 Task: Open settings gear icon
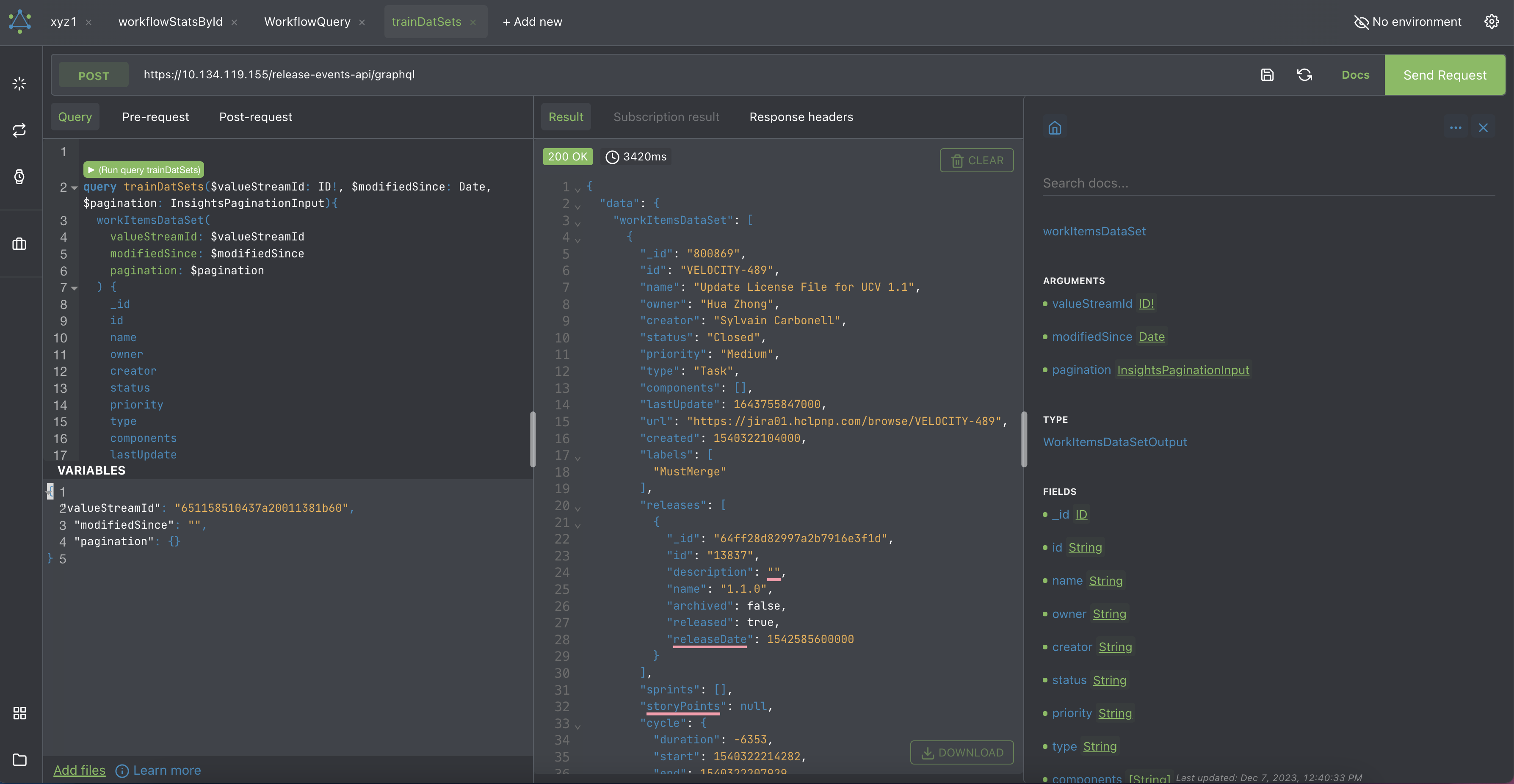(x=1491, y=22)
